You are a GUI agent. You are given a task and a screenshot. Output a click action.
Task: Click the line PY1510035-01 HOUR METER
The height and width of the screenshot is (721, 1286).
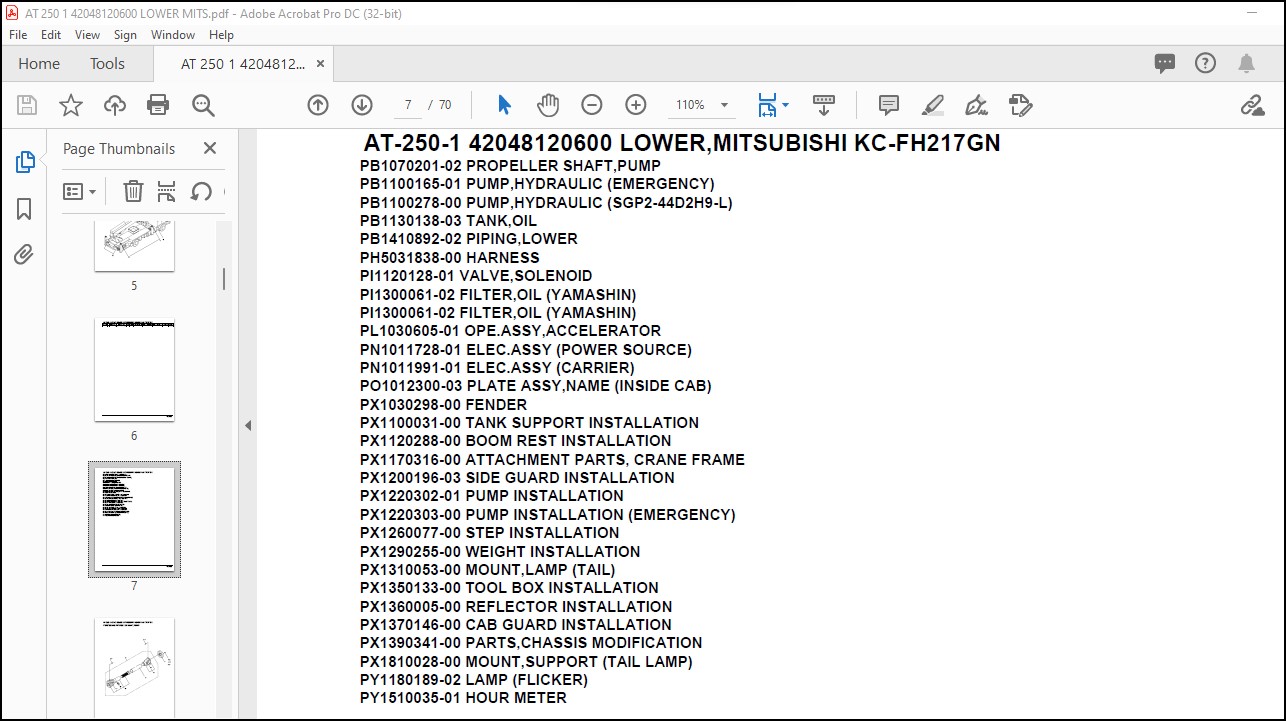(463, 698)
